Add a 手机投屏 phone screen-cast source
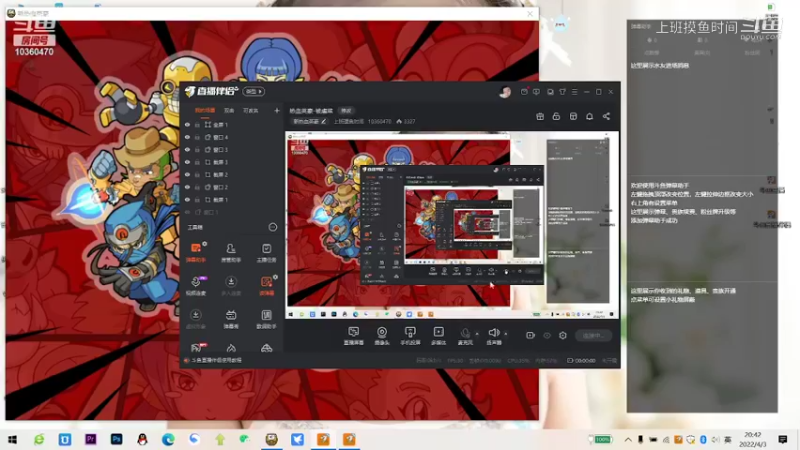This screenshot has height=450, width=800. [410, 336]
